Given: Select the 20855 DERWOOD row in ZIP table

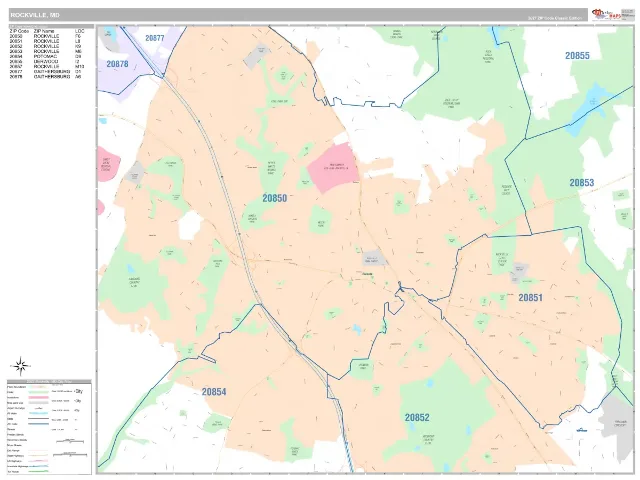Looking at the screenshot, I should click(x=45, y=61).
